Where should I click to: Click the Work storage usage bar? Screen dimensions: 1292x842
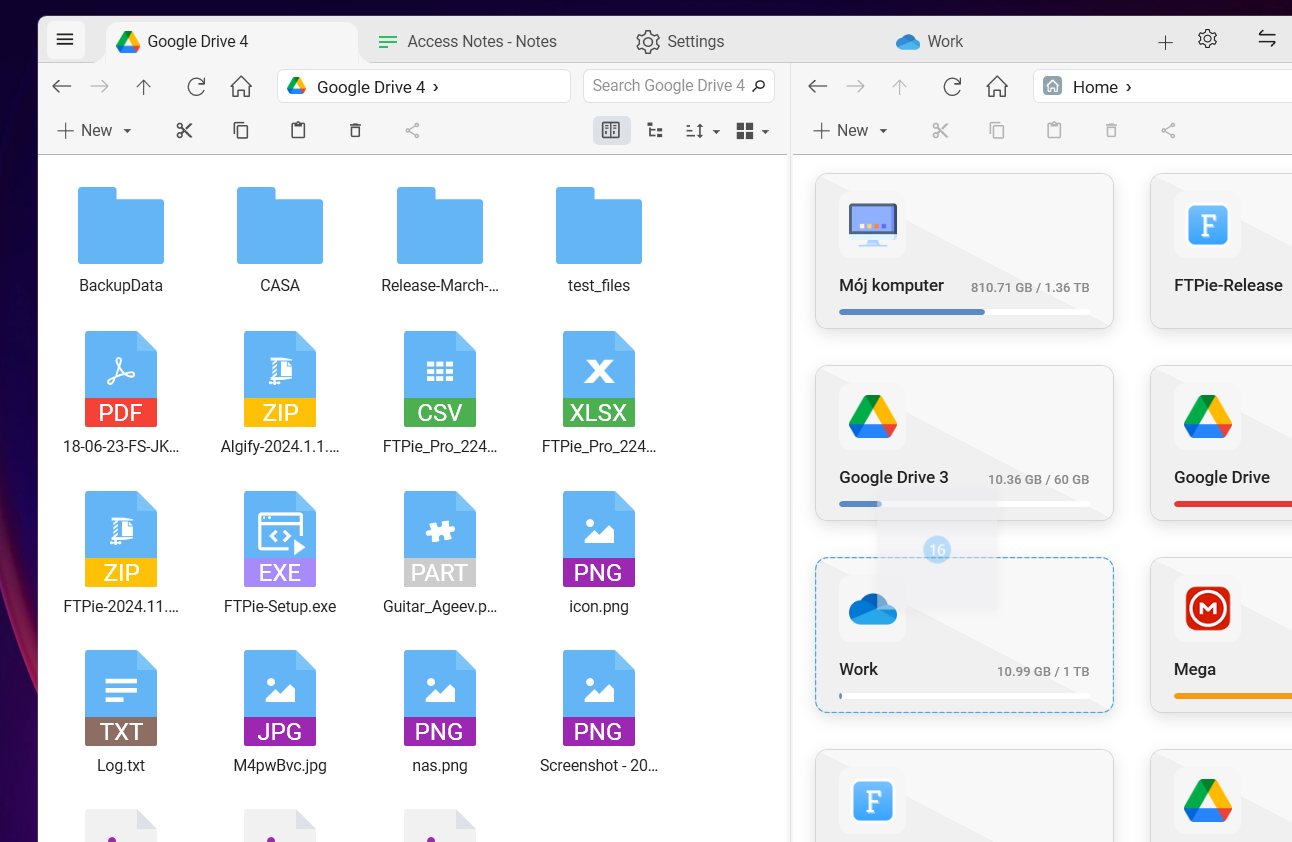pyautogui.click(x=964, y=696)
